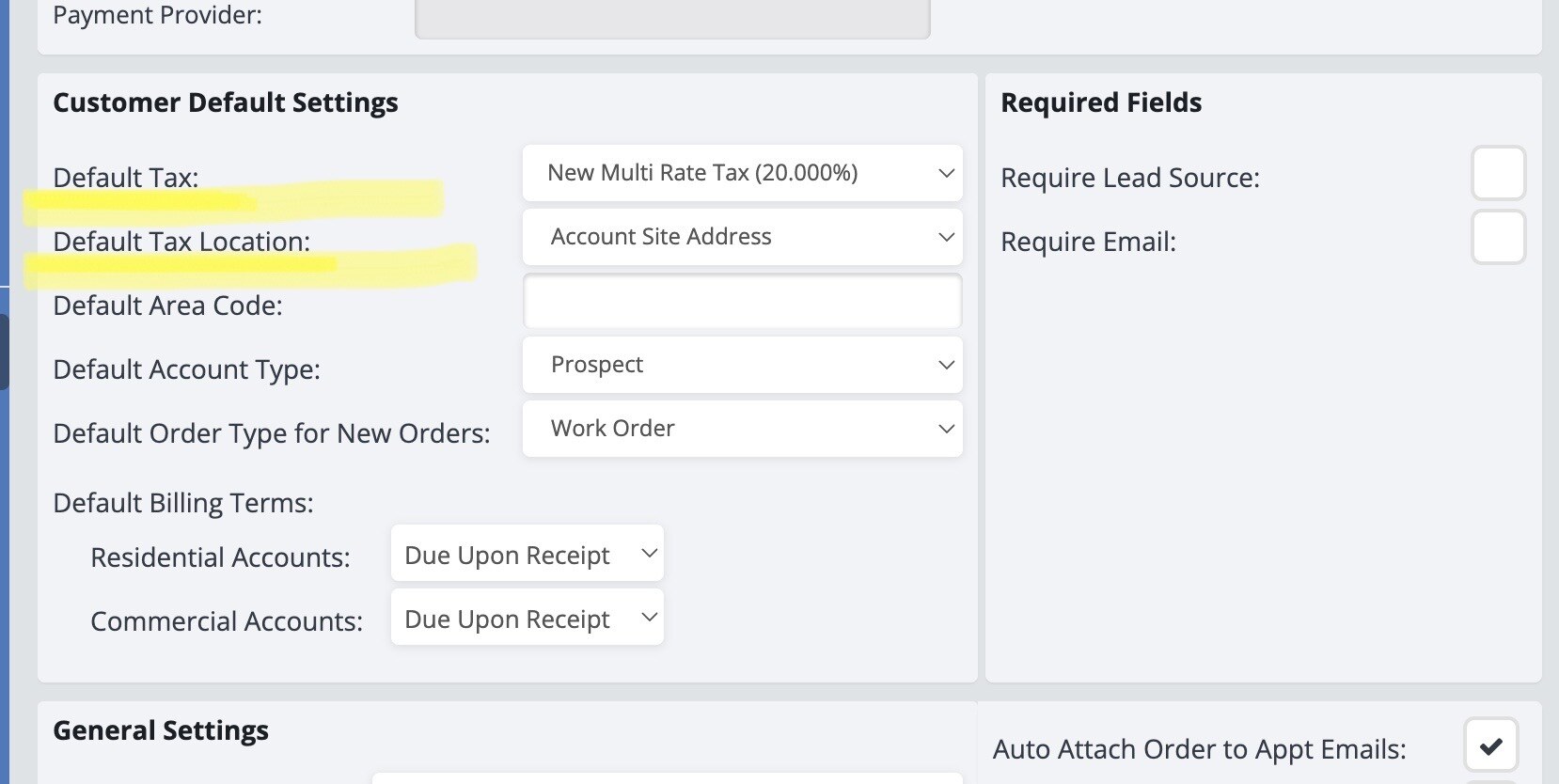
Task: Enable the Require Lead Source checkbox
Action: pos(1498,174)
